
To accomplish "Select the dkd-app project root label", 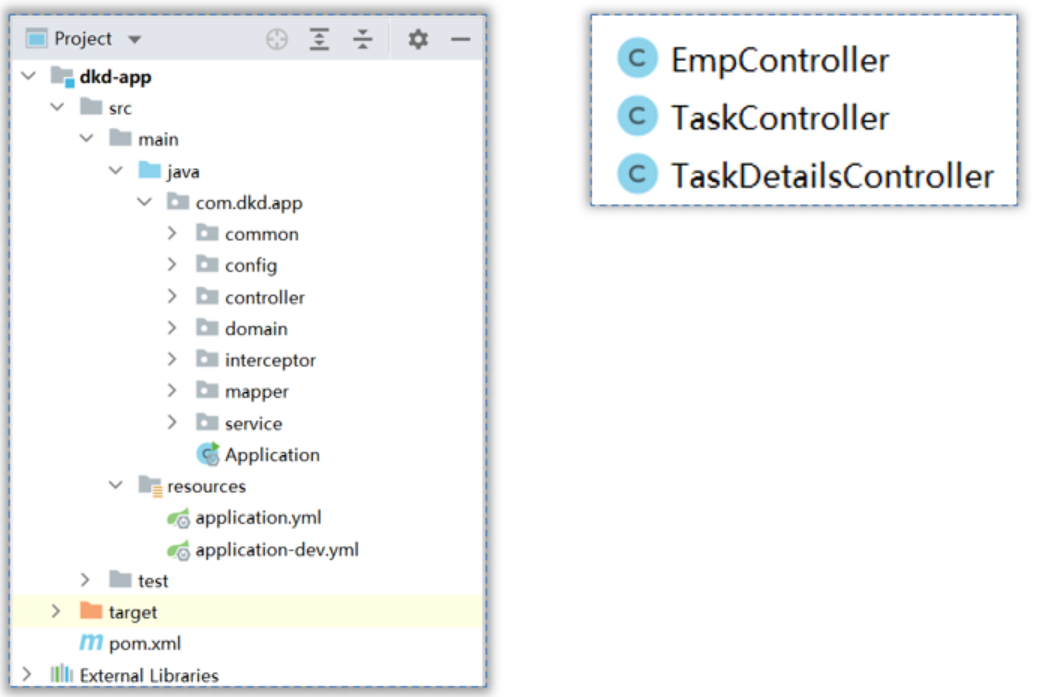I will pos(115,77).
